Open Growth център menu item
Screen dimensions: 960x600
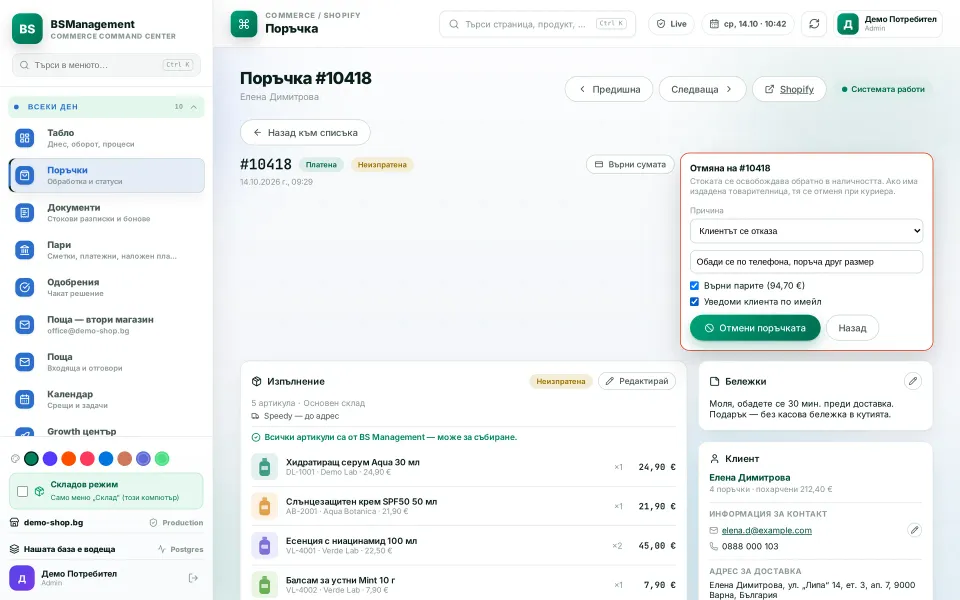(107, 432)
